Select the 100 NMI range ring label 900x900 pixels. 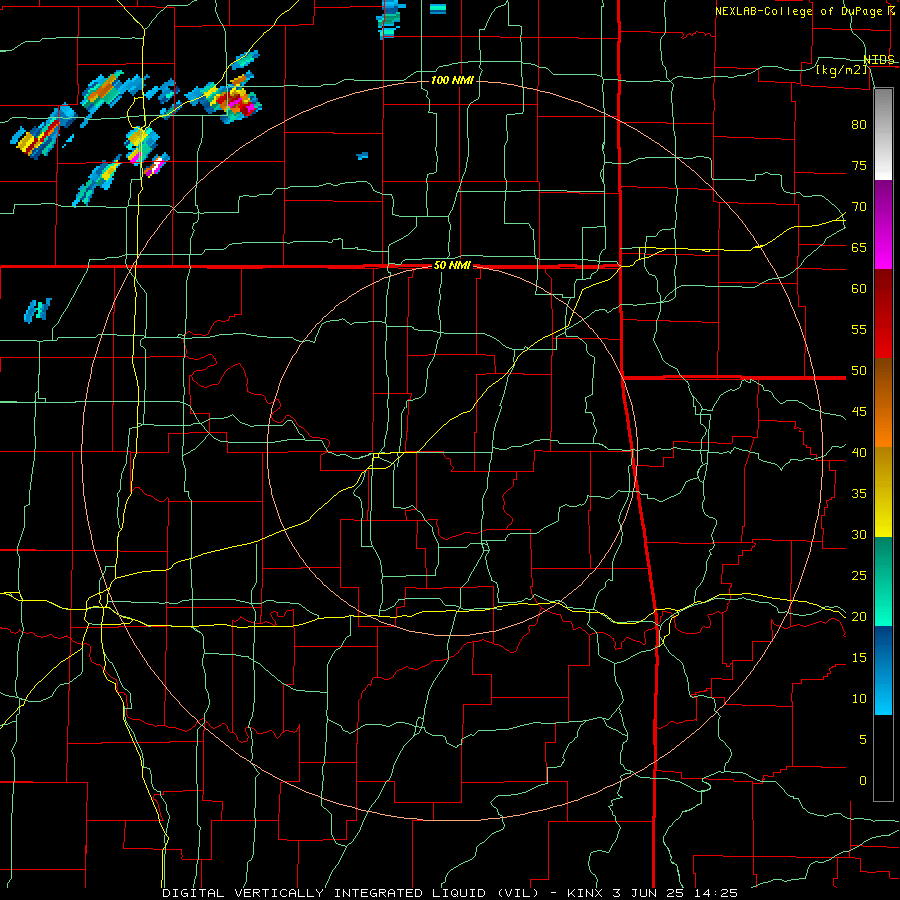[x=452, y=80]
